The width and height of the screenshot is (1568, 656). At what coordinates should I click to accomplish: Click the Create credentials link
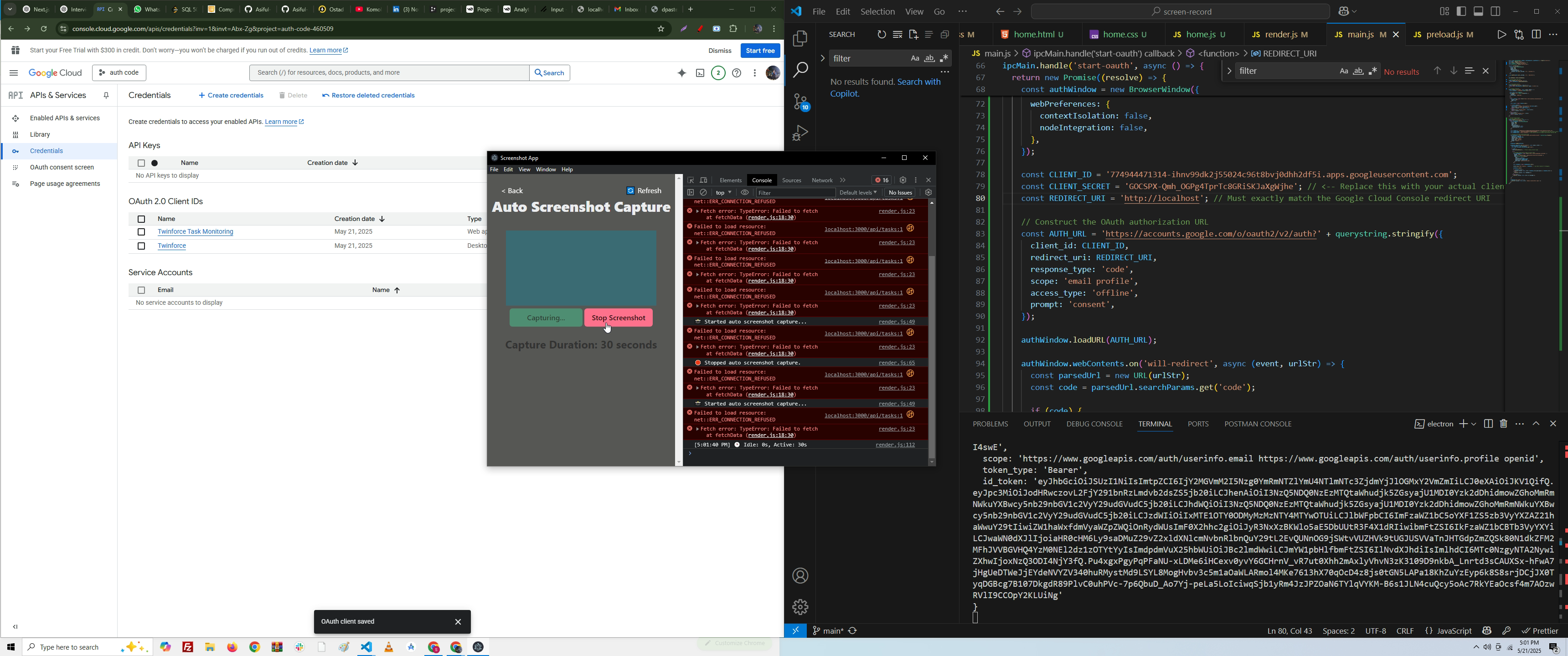231,96
